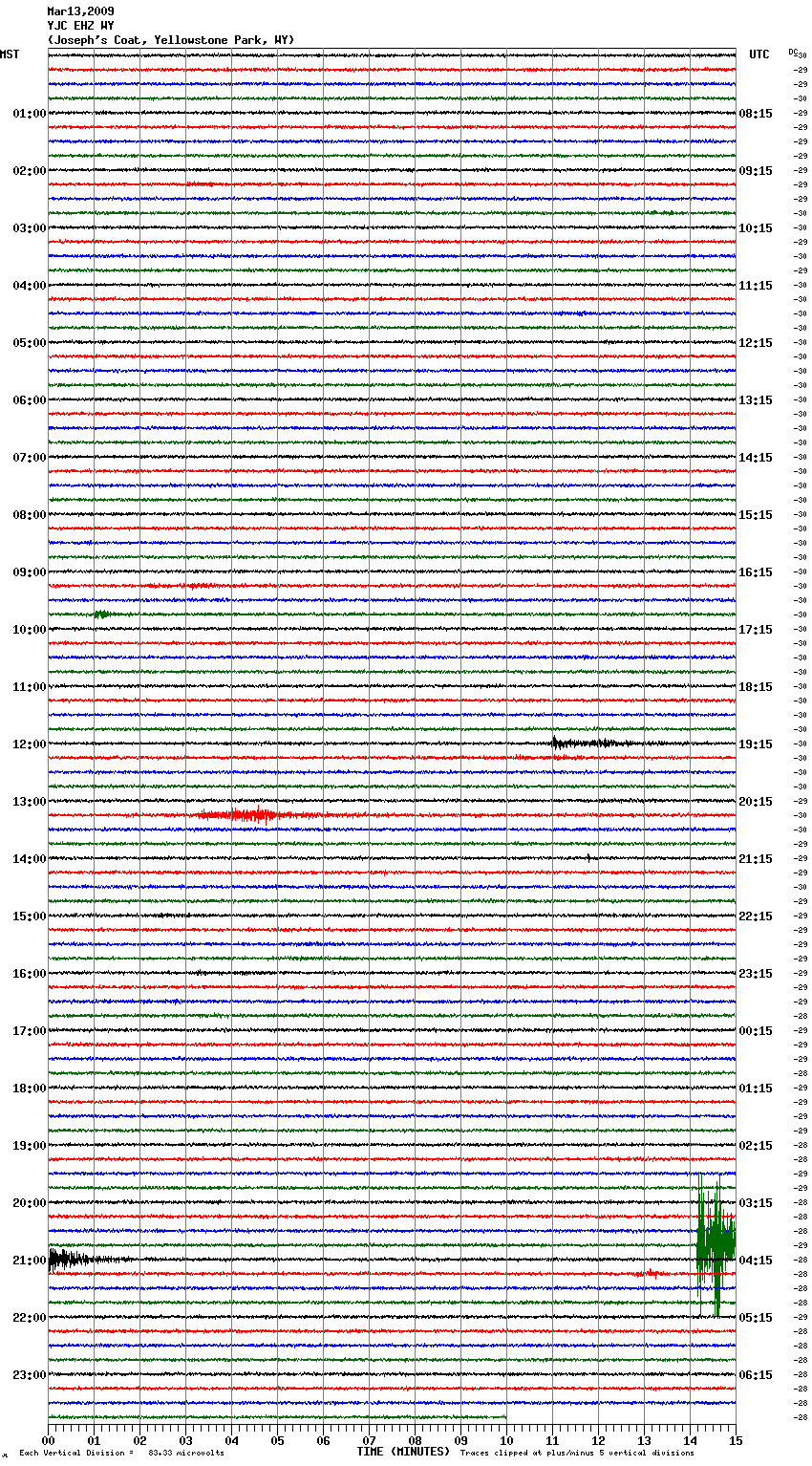Select the station code YJC EHZ WY
The height and width of the screenshot is (1466, 812).
point(80,26)
